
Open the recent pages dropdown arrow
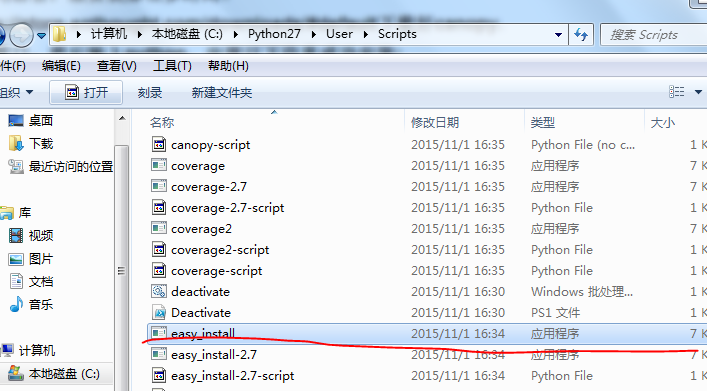pos(41,35)
